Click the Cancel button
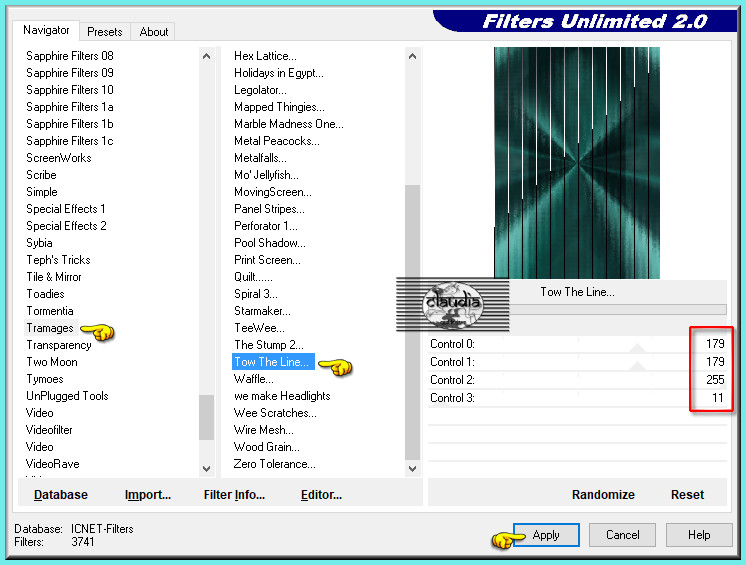 click(622, 535)
